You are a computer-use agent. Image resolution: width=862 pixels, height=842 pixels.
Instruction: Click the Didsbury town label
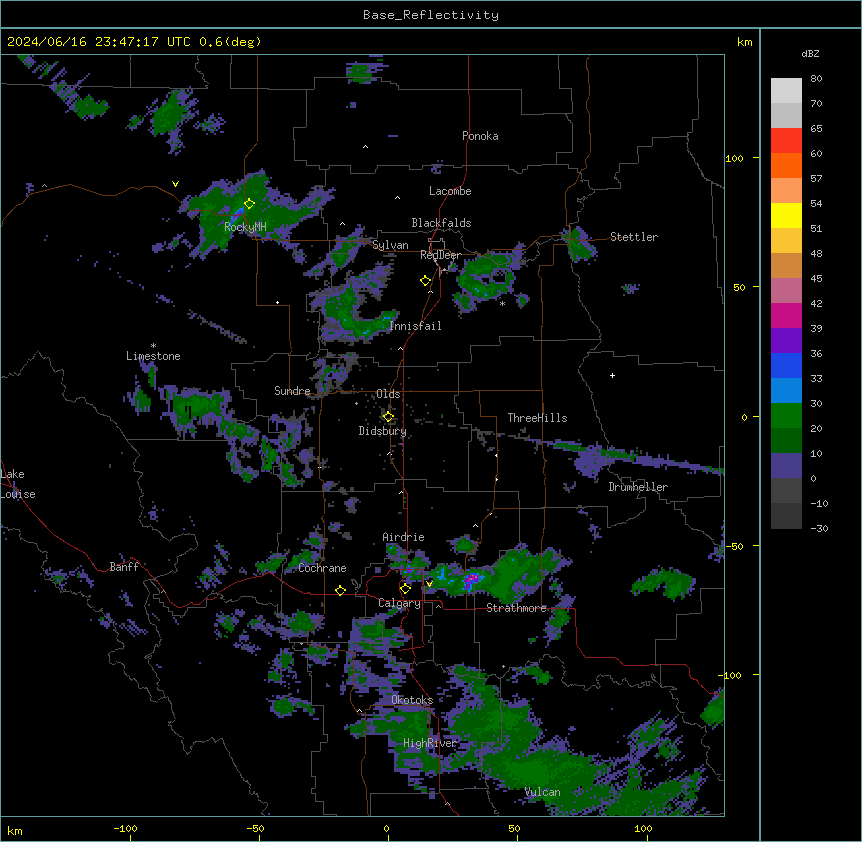click(x=383, y=431)
